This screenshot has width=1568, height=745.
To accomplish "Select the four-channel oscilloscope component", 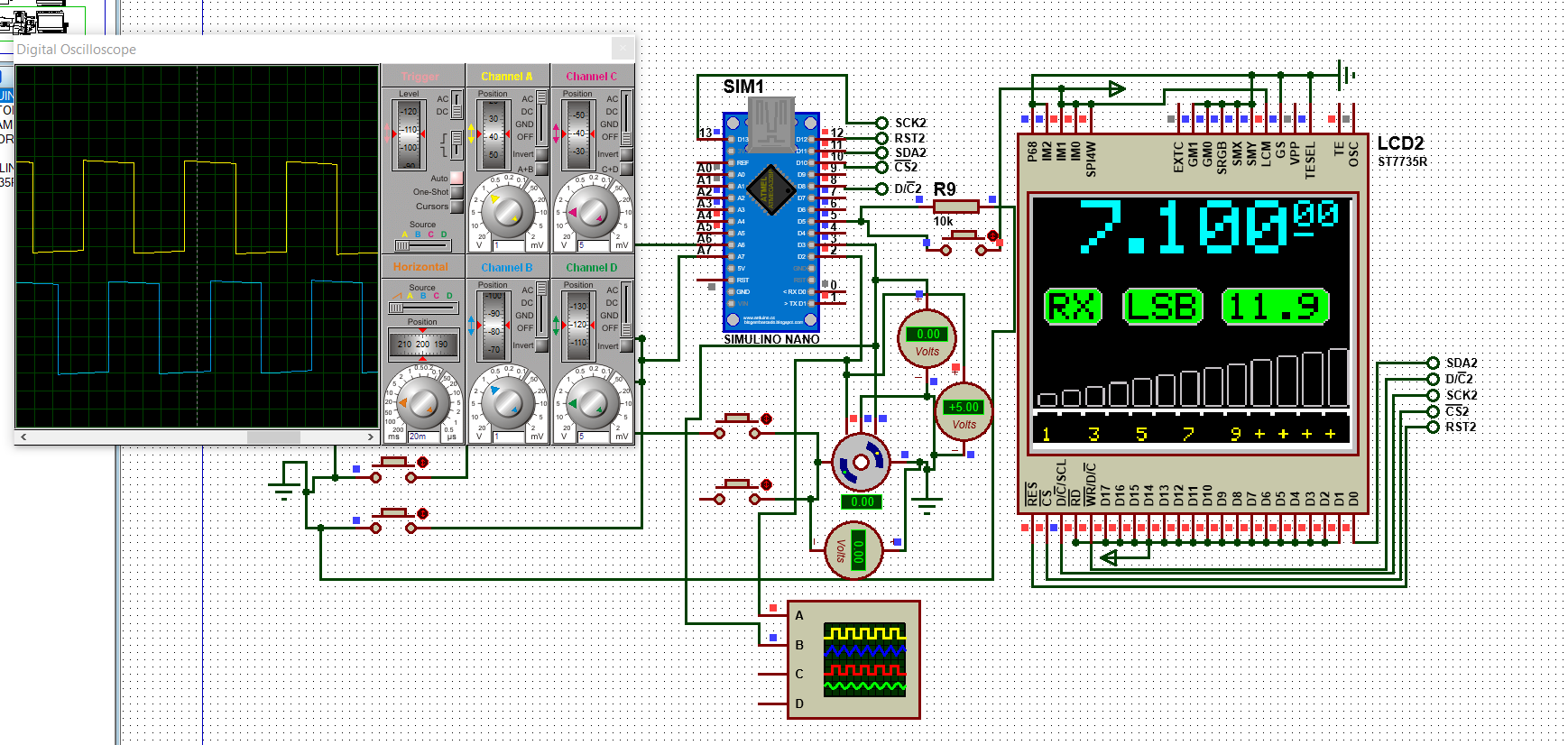I will point(853,660).
